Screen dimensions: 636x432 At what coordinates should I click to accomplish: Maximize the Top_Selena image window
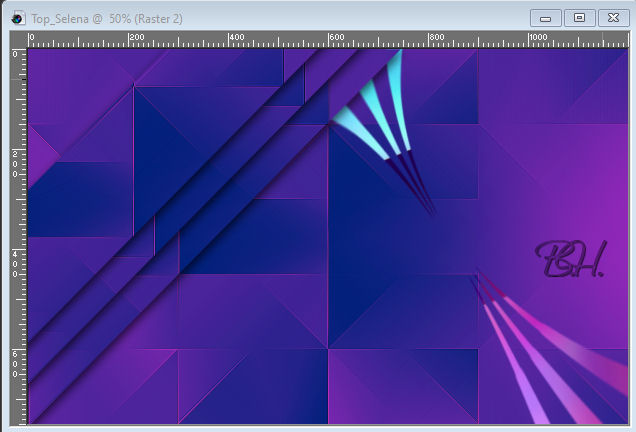point(579,18)
